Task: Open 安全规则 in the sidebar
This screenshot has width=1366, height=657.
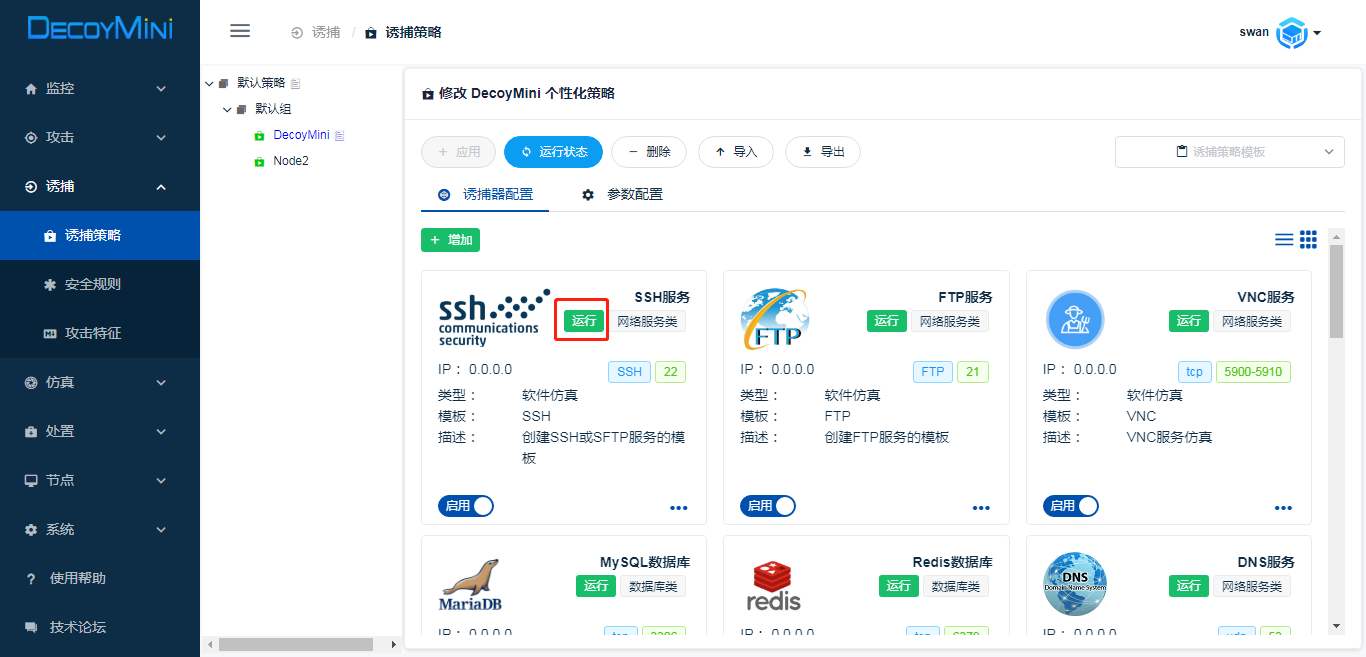Action: (x=92, y=284)
